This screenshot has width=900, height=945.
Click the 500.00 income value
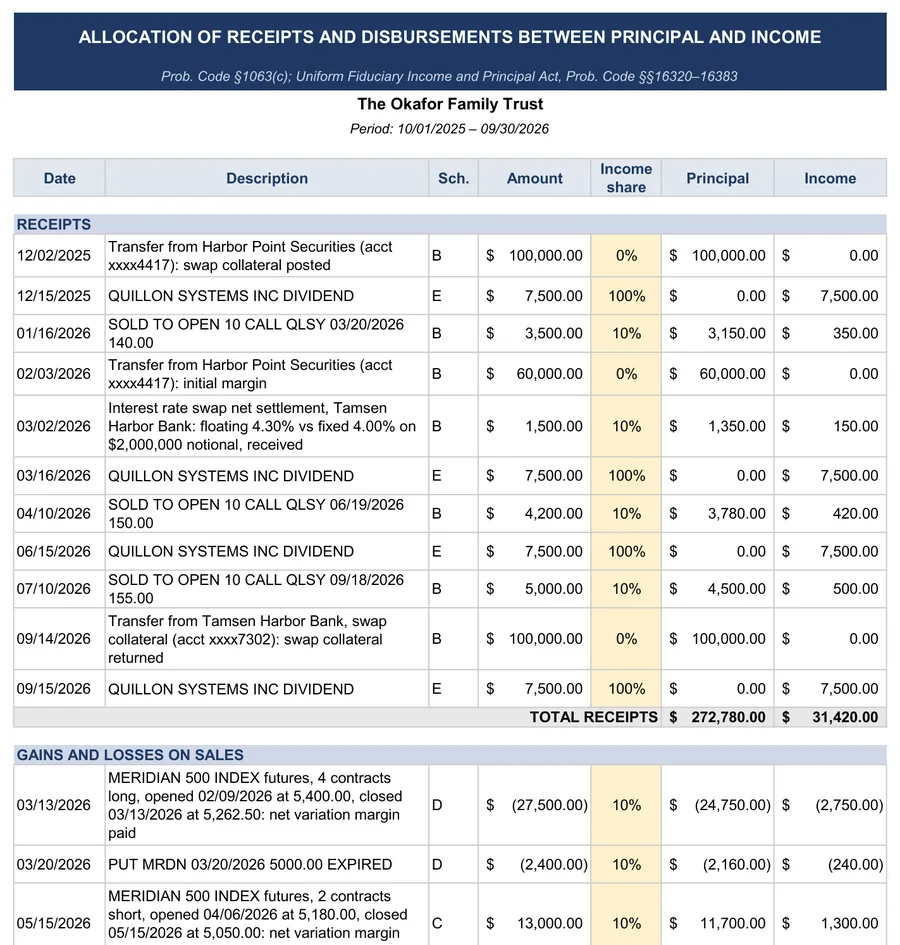[x=855, y=589]
